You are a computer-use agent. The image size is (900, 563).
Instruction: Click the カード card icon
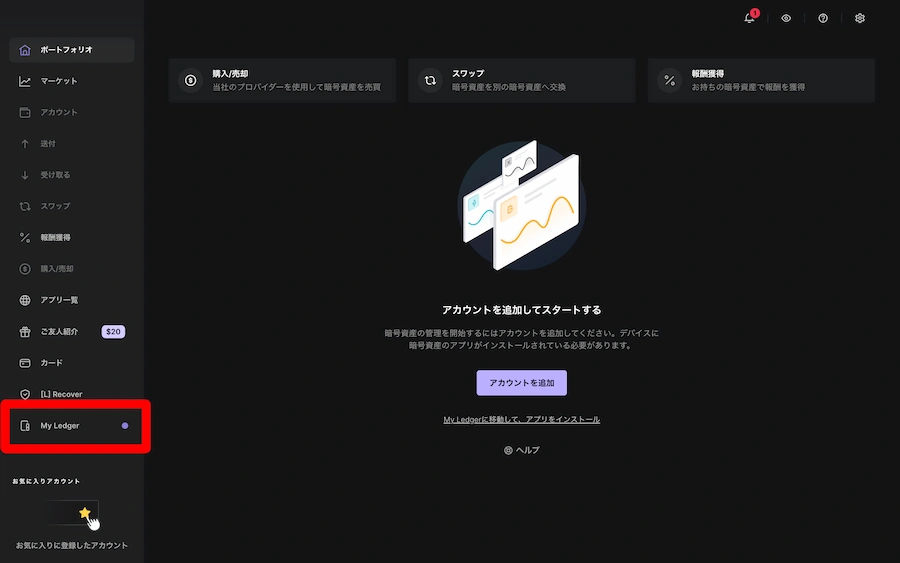(25, 363)
